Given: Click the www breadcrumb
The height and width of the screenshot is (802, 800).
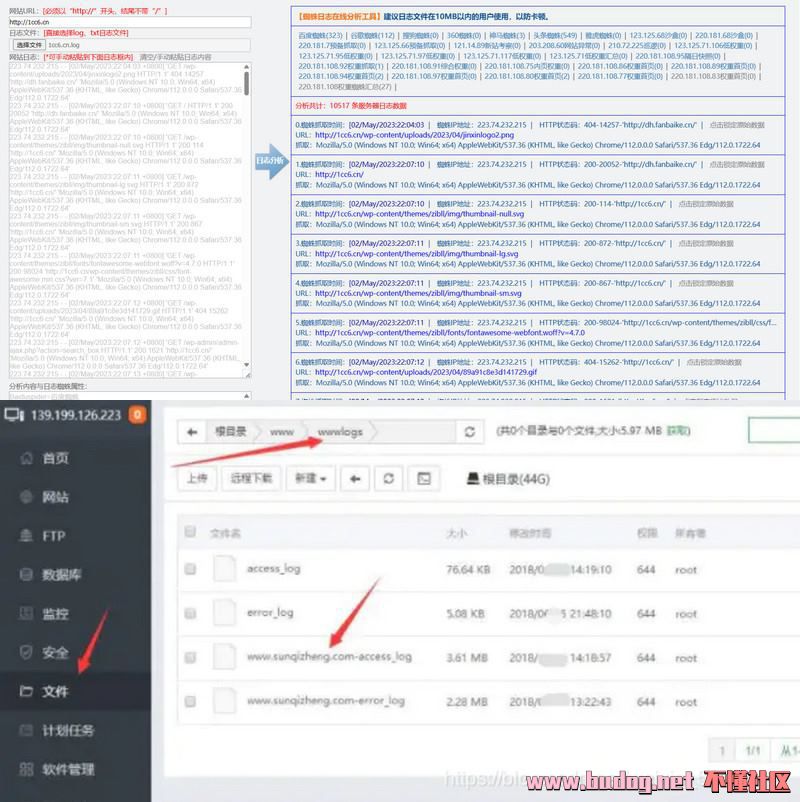Looking at the screenshot, I should [x=282, y=432].
